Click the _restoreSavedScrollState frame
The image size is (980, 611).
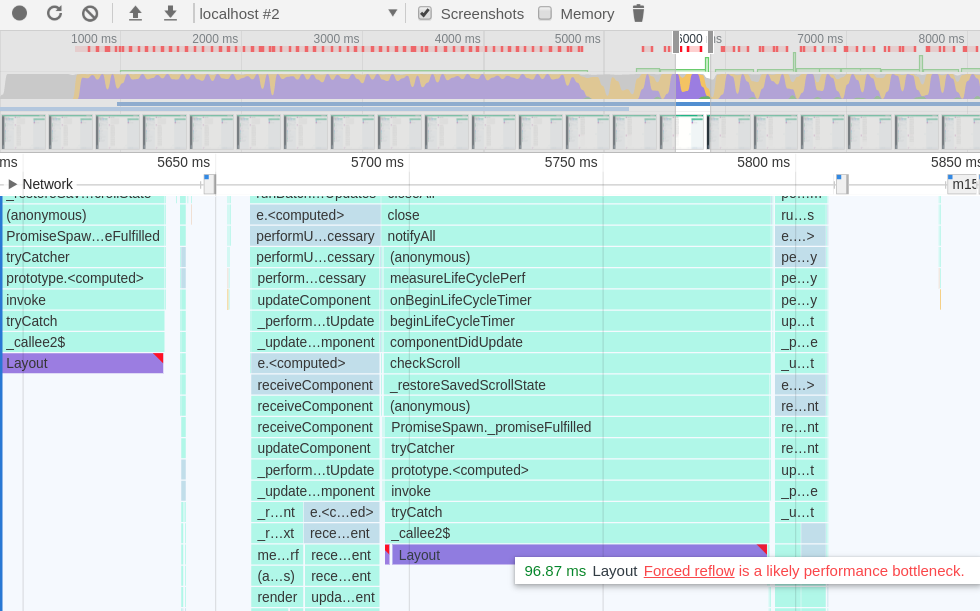pyautogui.click(x=578, y=385)
